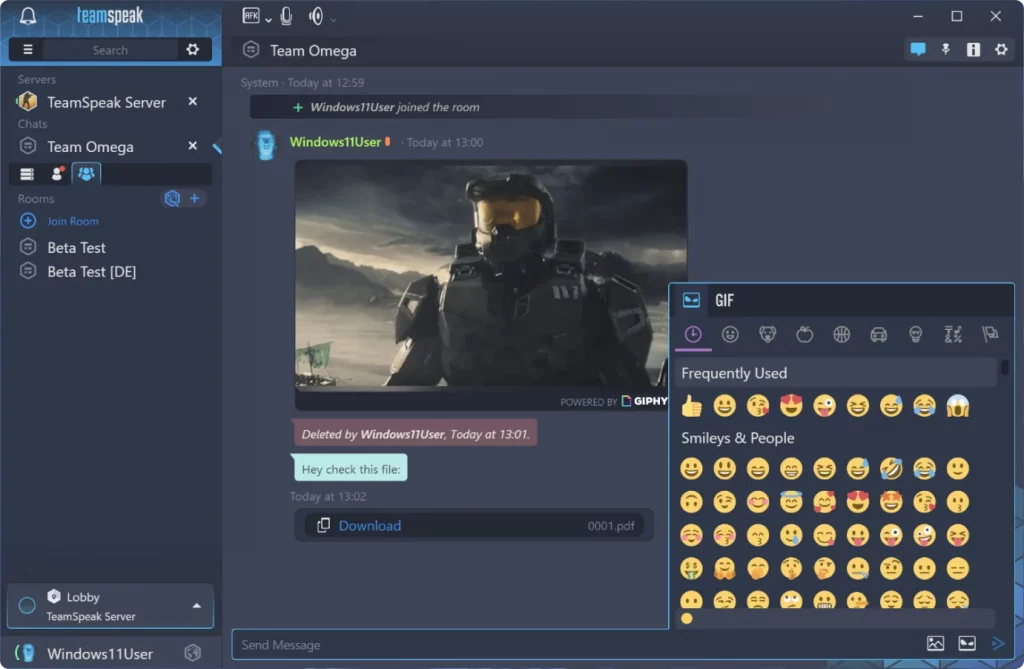
Task: Open the Team Omega chat in the sidebar
Action: (90, 146)
